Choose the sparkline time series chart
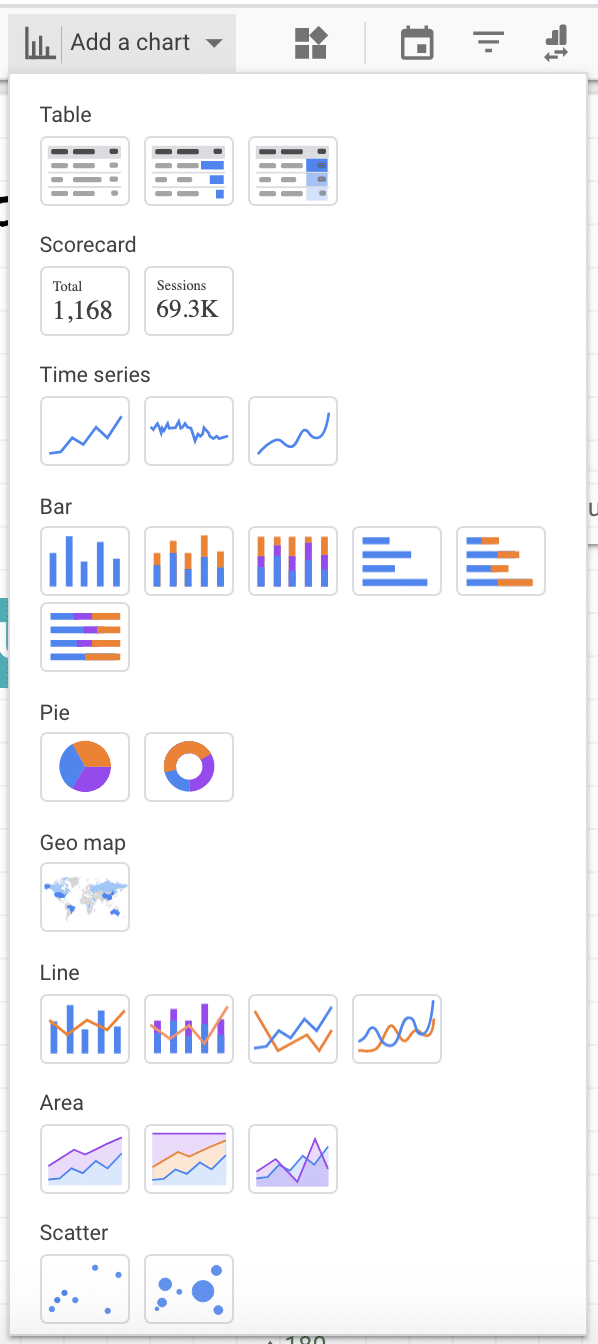Screen dimensions: 598x1344 click(x=189, y=431)
